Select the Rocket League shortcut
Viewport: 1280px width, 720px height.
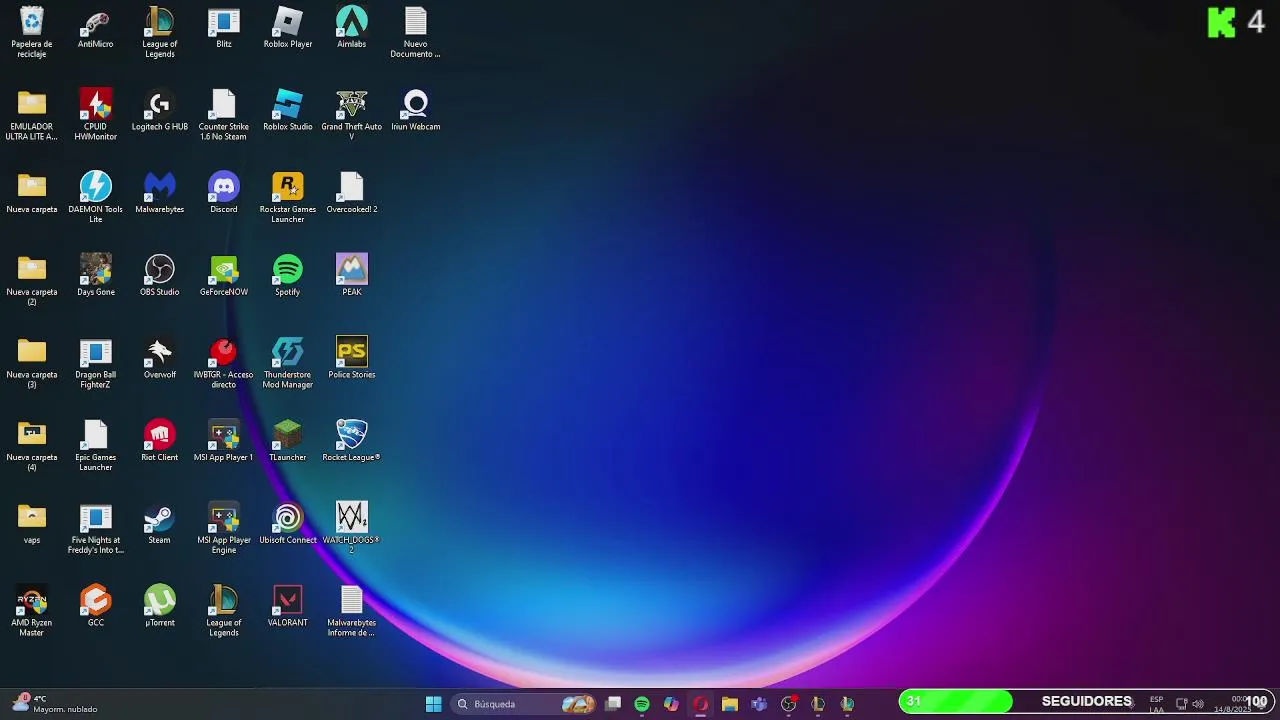(x=352, y=441)
